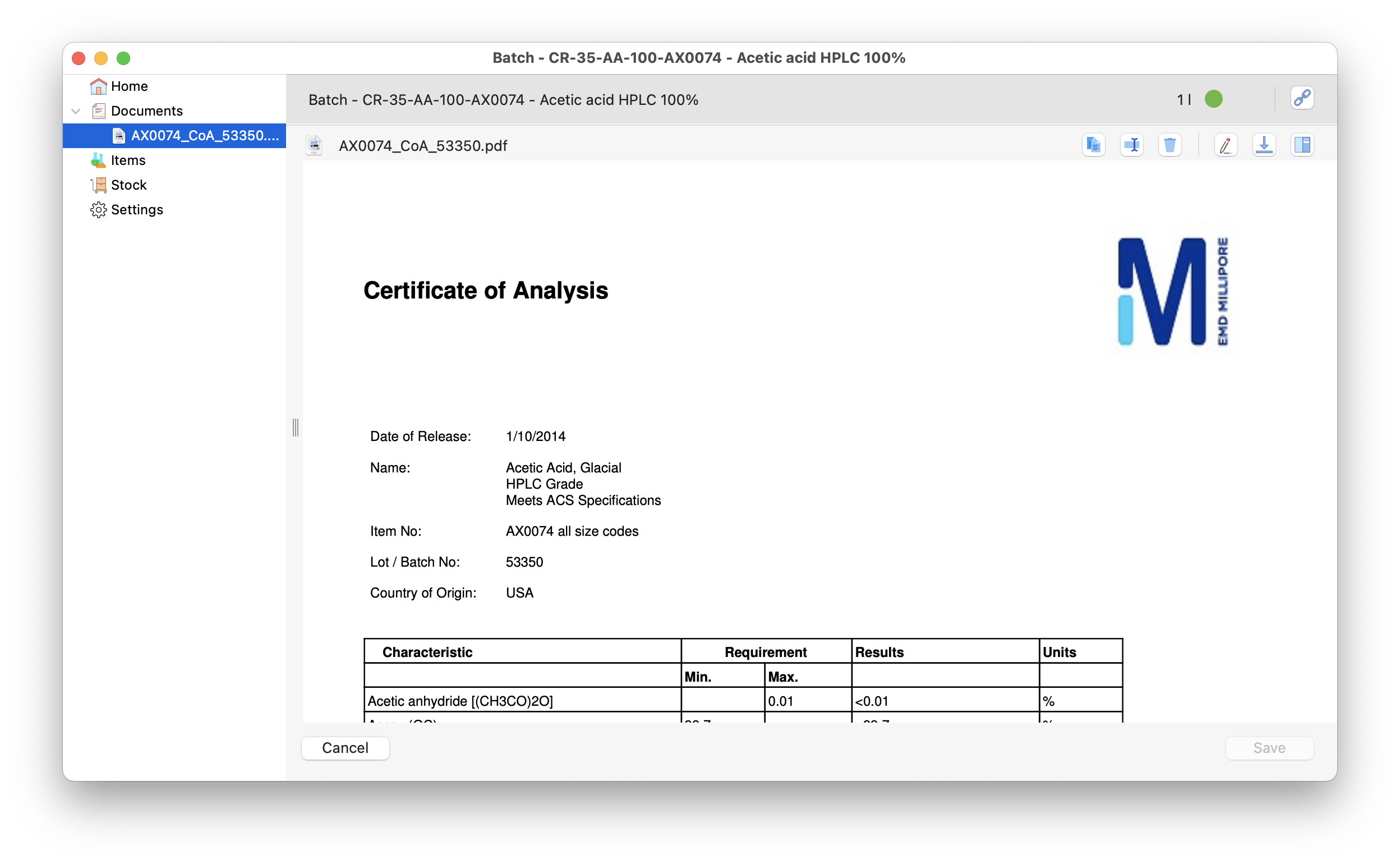Click the EMD Millipore logo
The image size is (1400, 864).
coord(1173,291)
